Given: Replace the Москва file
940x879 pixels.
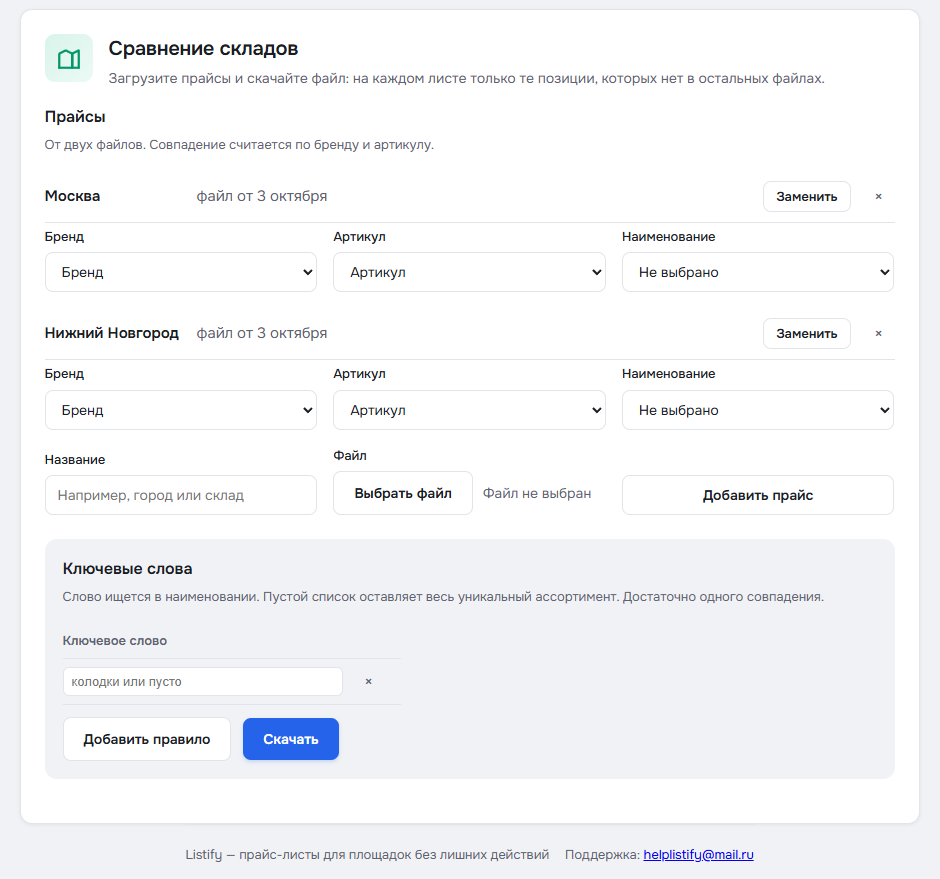Looking at the screenshot, I should coord(806,197).
